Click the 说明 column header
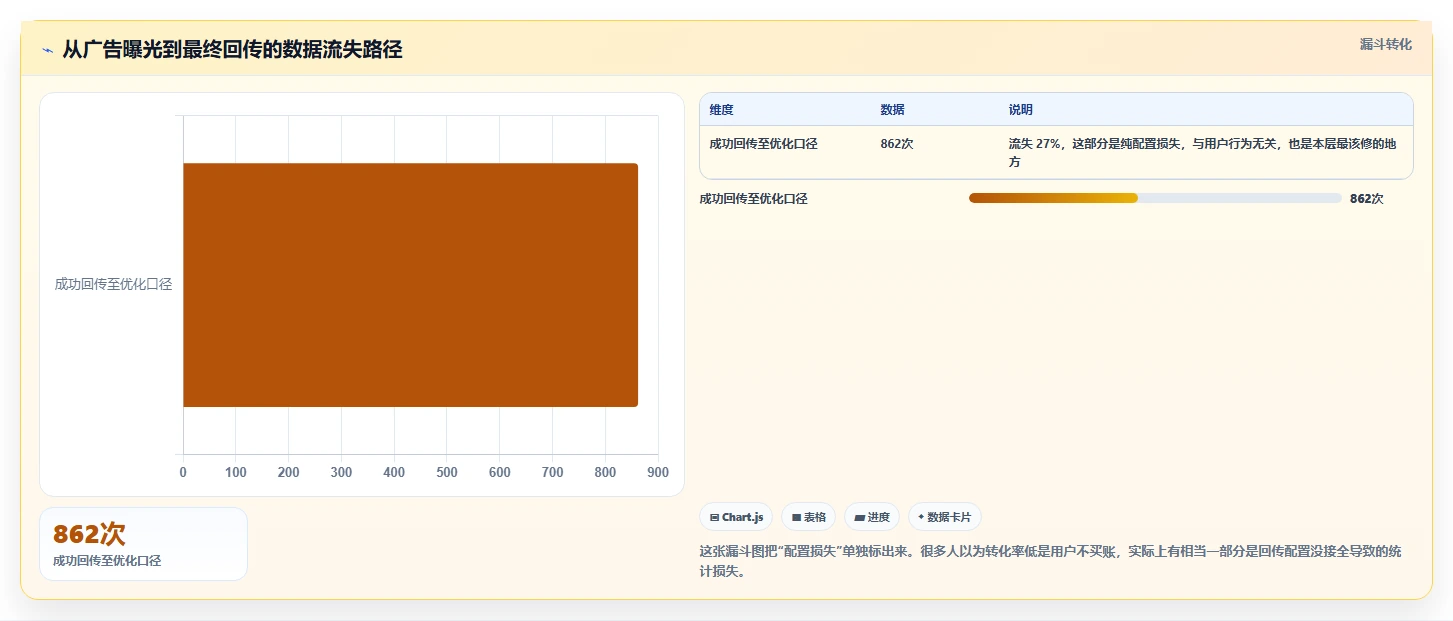Screen dimensions: 1453x621 tap(1020, 110)
